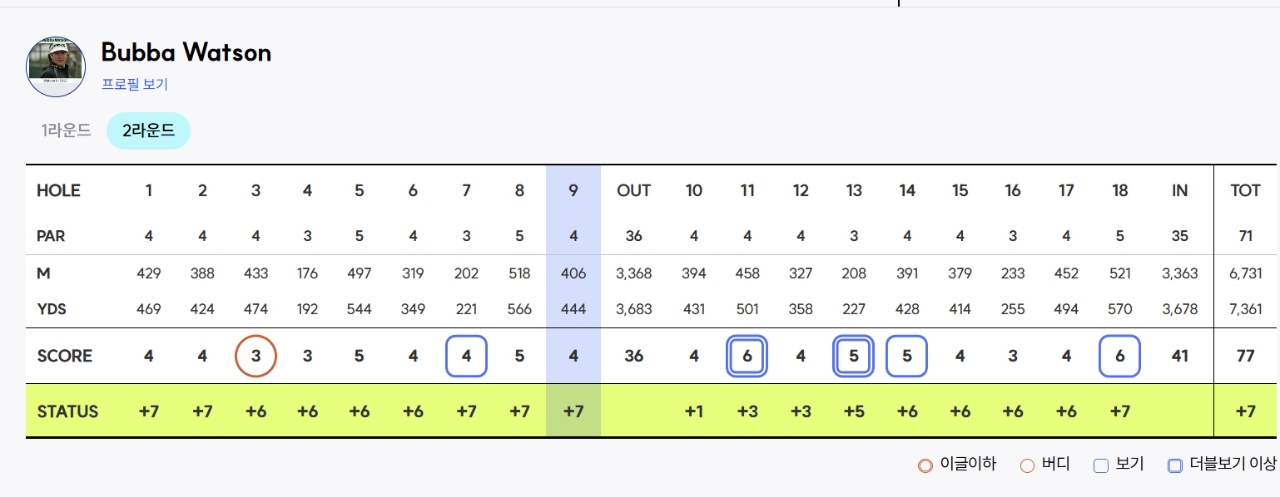Click the boxed score 5 on hole 14
The height and width of the screenshot is (497, 1280).
(906, 356)
